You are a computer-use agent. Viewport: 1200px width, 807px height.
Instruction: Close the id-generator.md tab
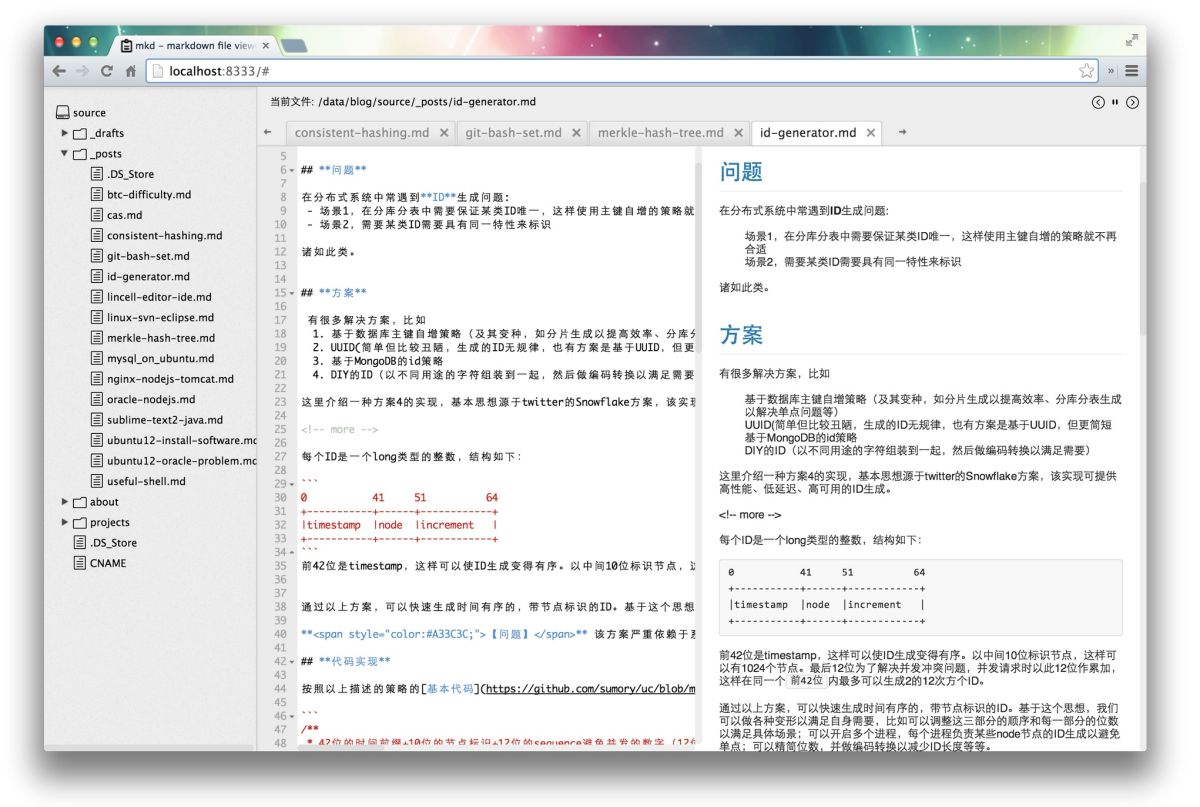coord(871,133)
